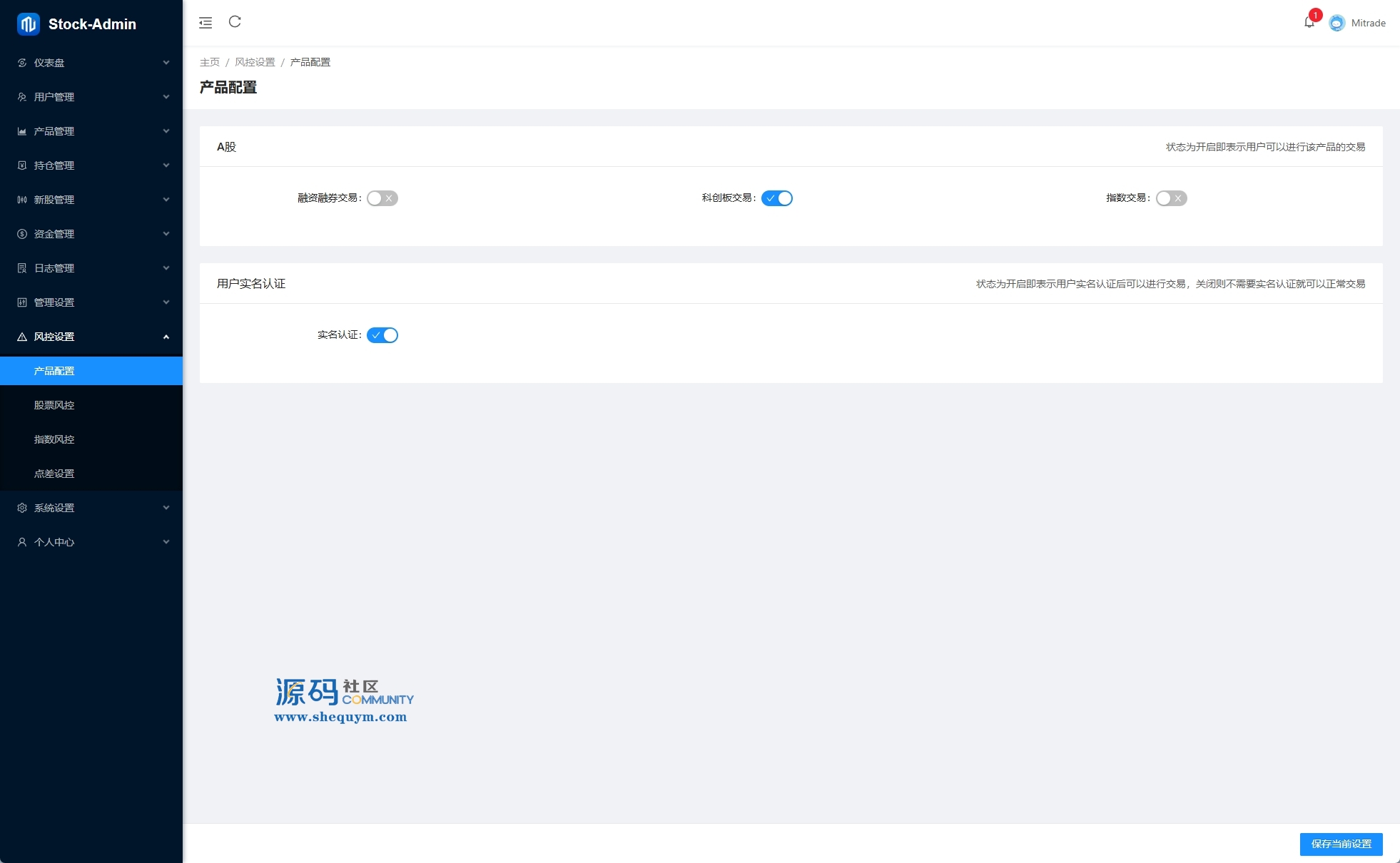Click the page refresh icon
The image size is (1400, 863).
point(235,22)
